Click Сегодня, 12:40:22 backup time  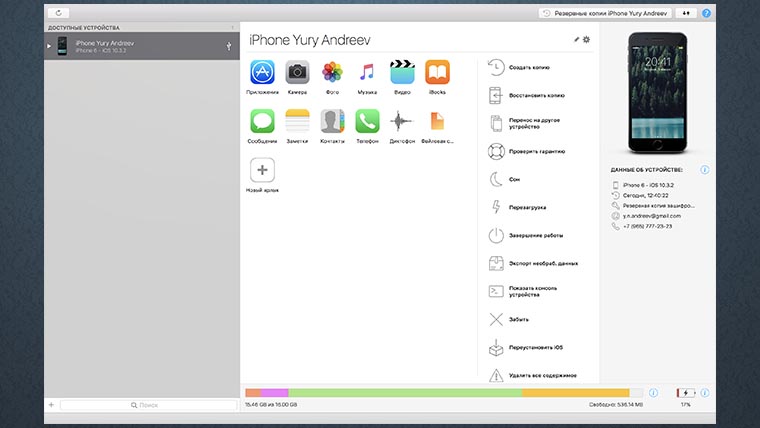tap(645, 195)
